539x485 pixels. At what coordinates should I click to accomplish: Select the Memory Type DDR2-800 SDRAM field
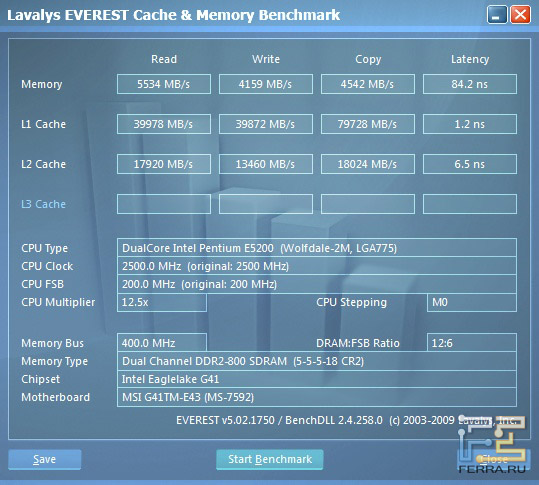317,361
